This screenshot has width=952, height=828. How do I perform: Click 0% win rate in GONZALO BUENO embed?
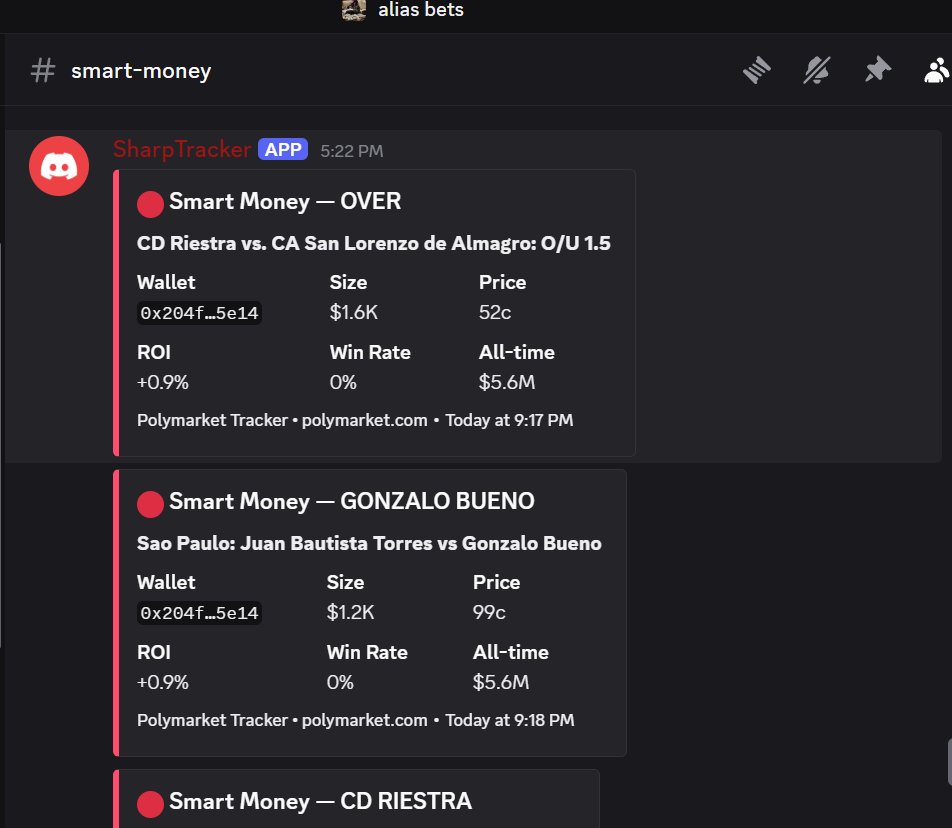pos(340,682)
